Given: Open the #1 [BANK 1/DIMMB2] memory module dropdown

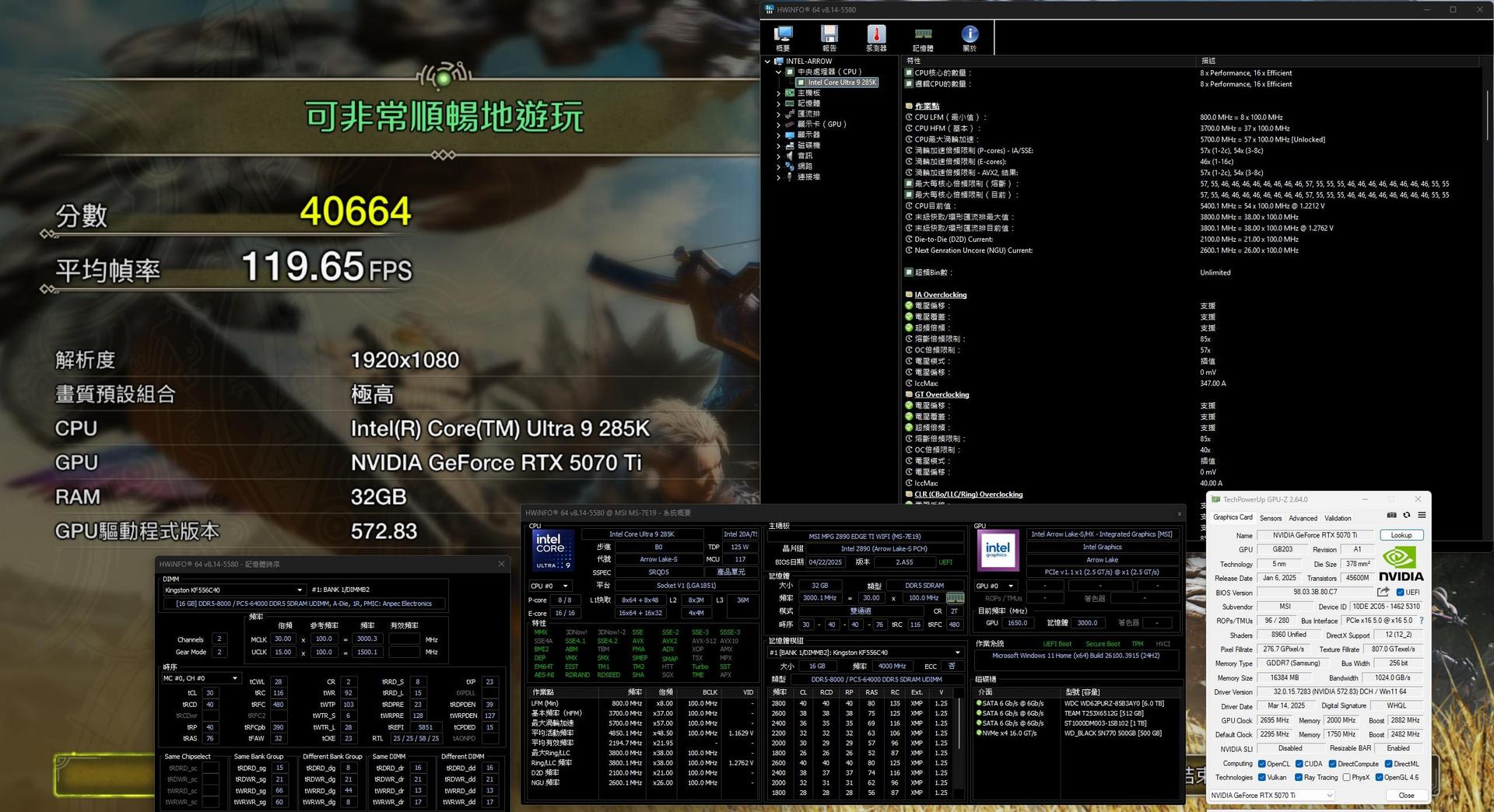Looking at the screenshot, I should point(864,653).
